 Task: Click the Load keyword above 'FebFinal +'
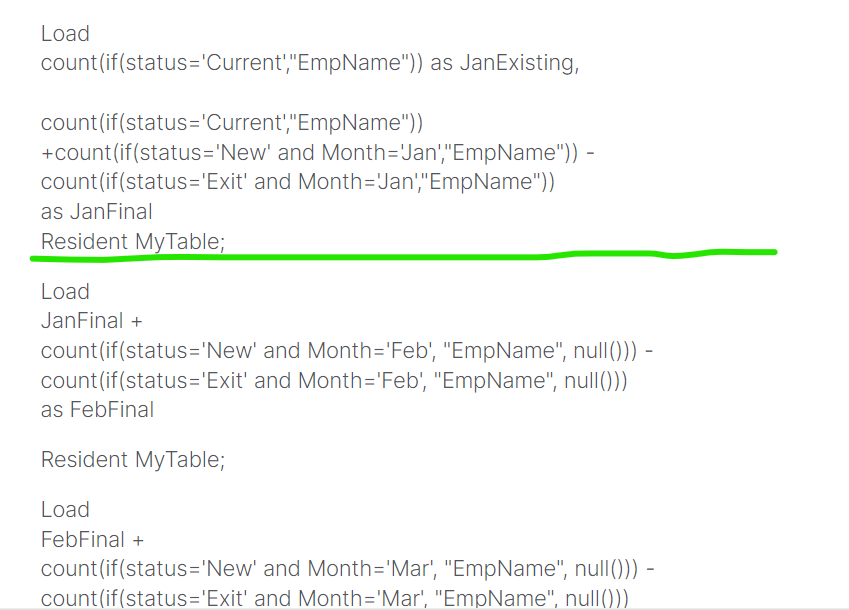pos(65,510)
